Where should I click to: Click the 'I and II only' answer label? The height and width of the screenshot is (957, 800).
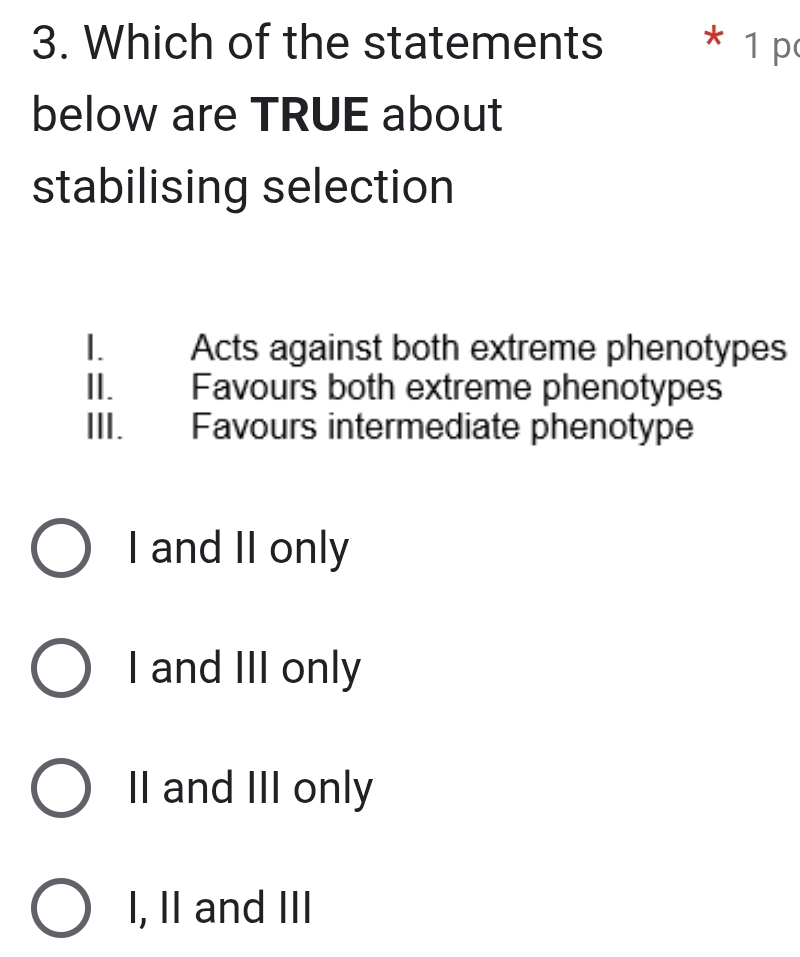pyautogui.click(x=236, y=548)
